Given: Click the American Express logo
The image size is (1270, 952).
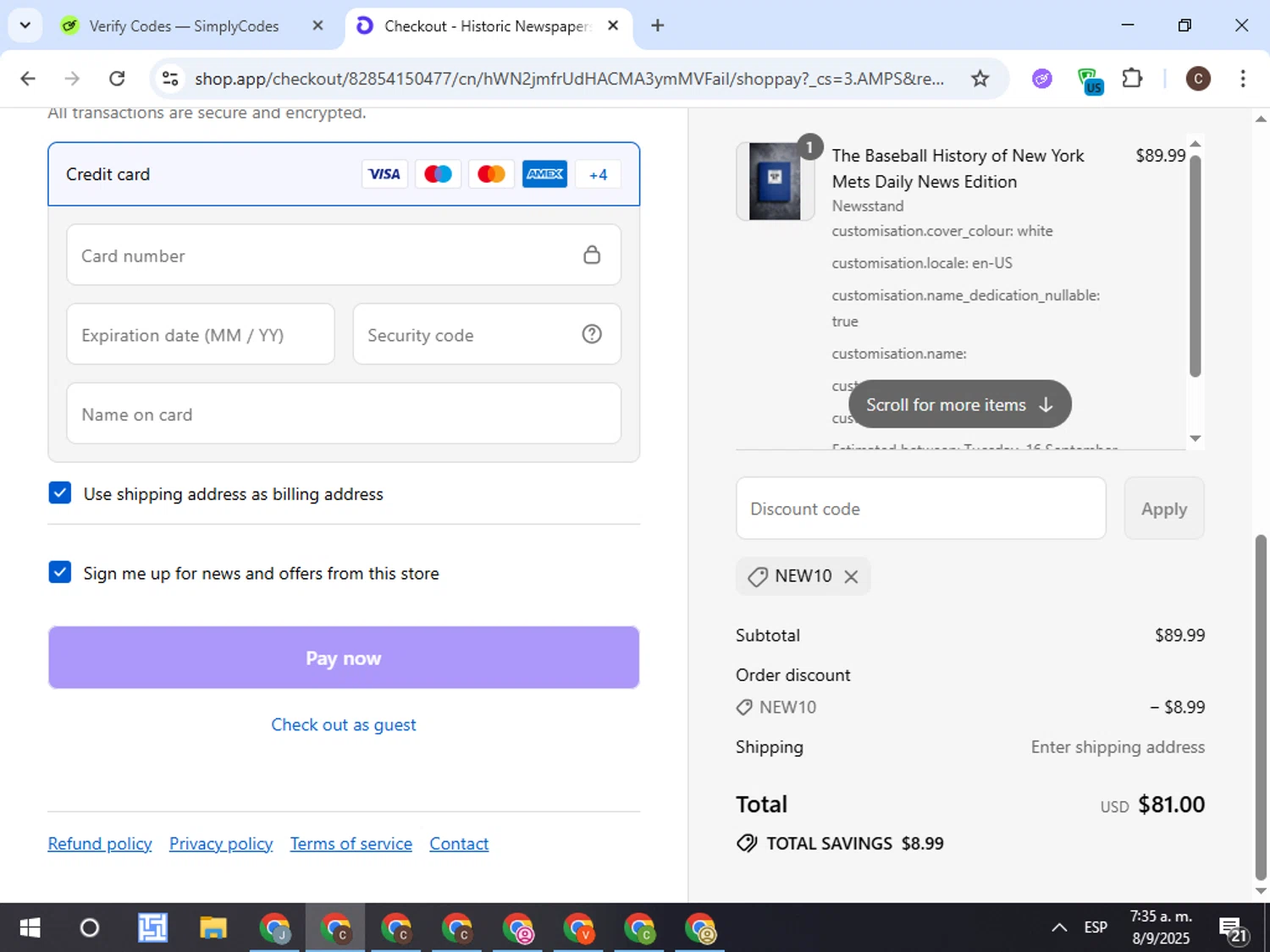Looking at the screenshot, I should pyautogui.click(x=544, y=174).
